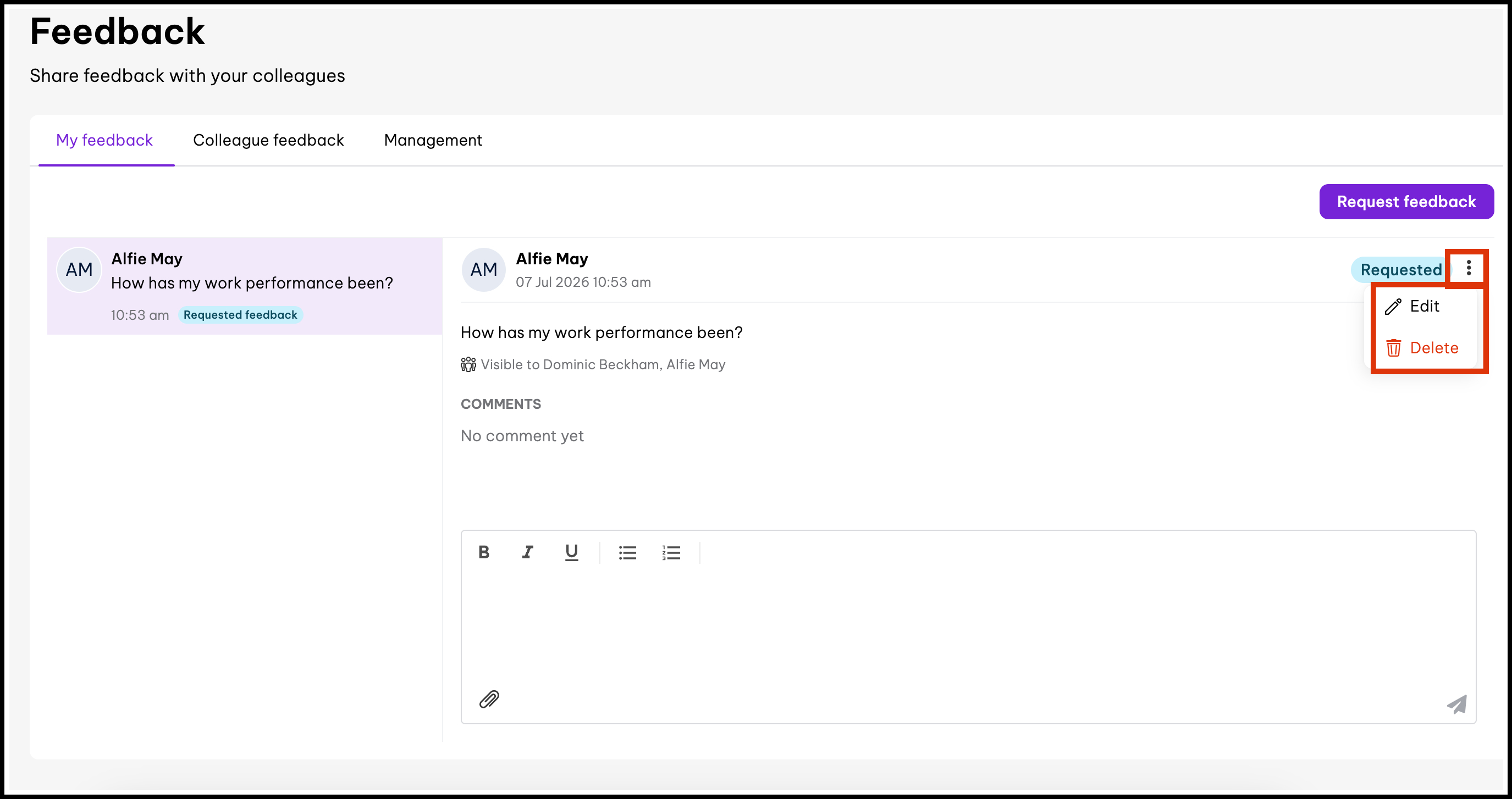Click the visibility people icon
Screen dimensions: 1512x799
(468, 364)
